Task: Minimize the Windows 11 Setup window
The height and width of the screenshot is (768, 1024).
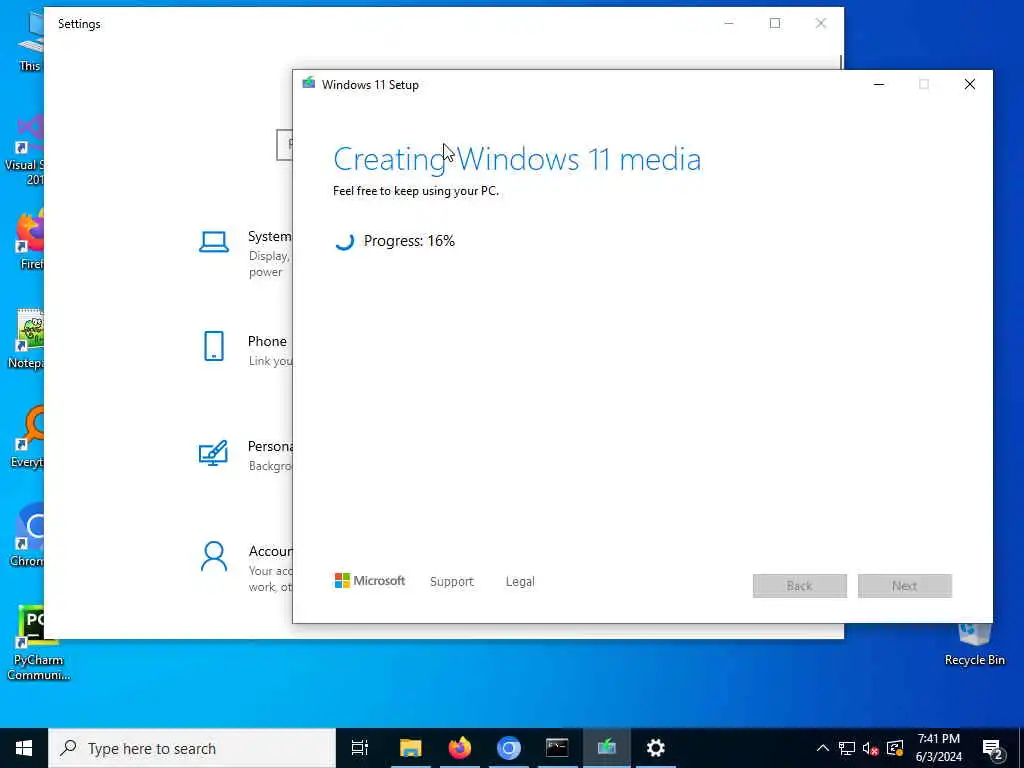Action: [x=879, y=84]
